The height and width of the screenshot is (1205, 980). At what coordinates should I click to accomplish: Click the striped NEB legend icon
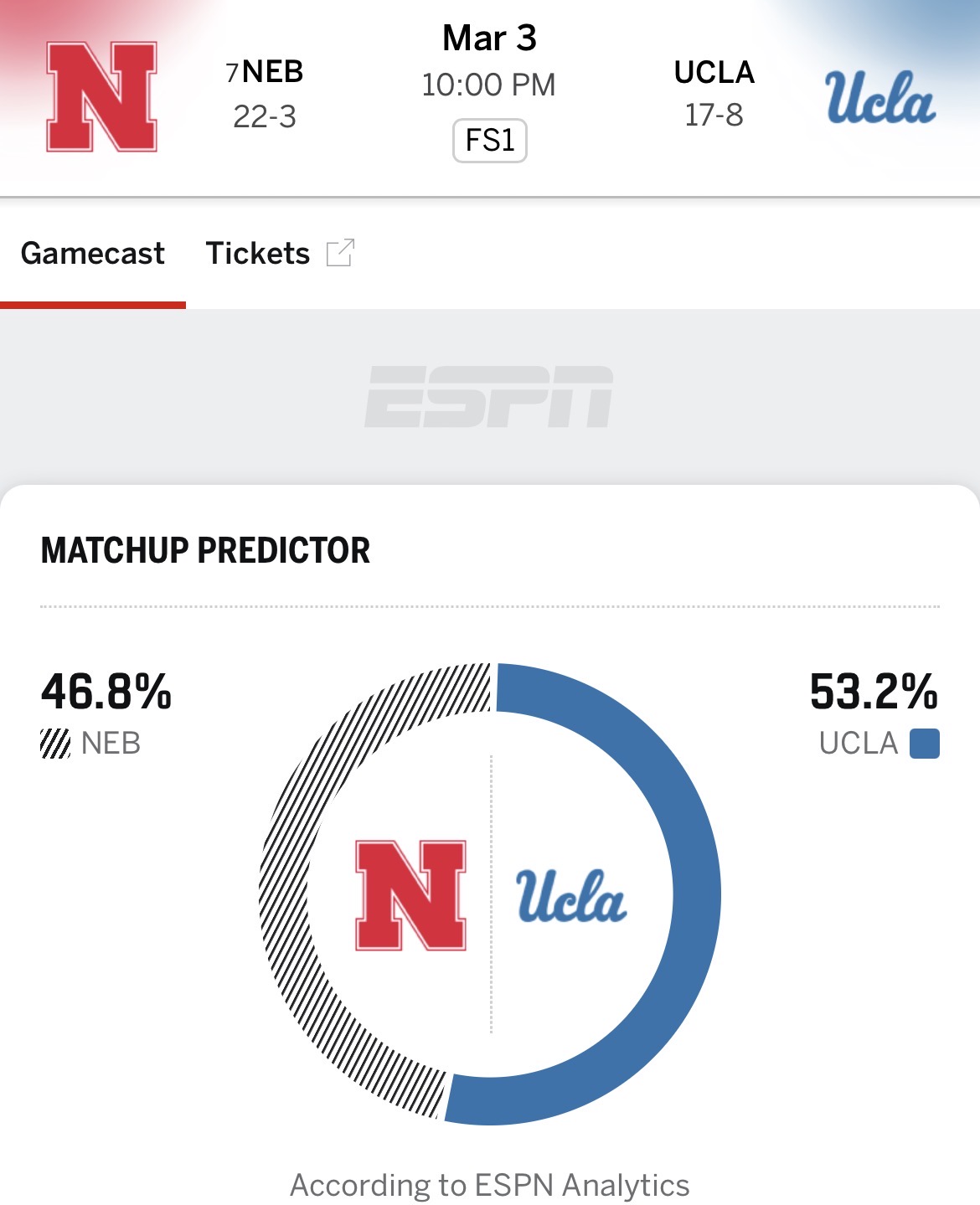point(55,743)
